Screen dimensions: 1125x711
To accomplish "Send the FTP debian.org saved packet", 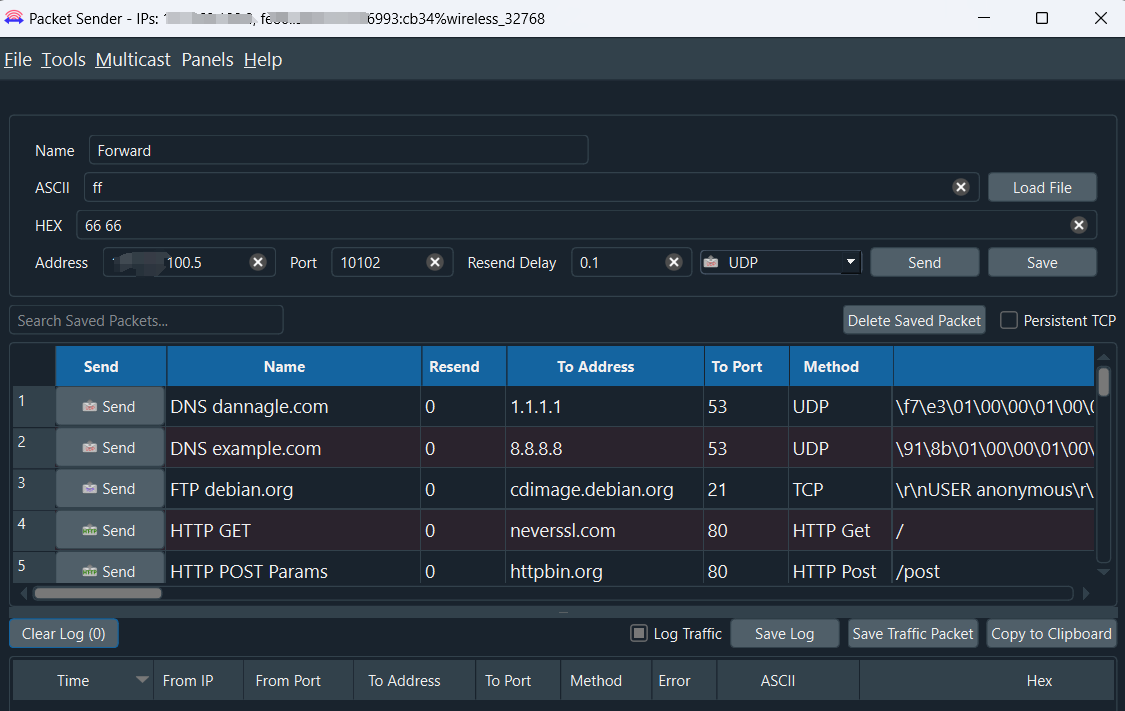I will [x=109, y=489].
